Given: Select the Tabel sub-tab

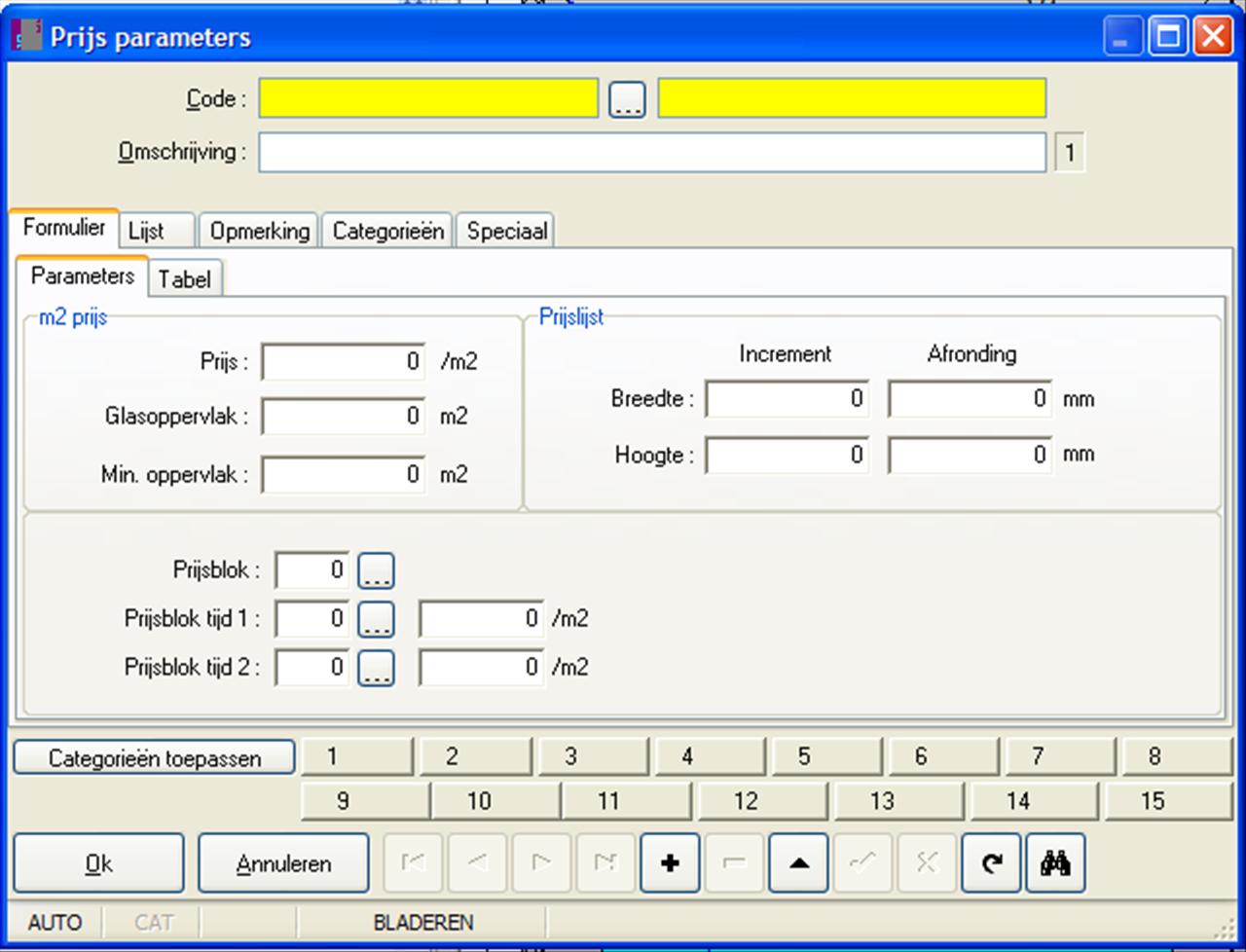Looking at the screenshot, I should pos(185,279).
